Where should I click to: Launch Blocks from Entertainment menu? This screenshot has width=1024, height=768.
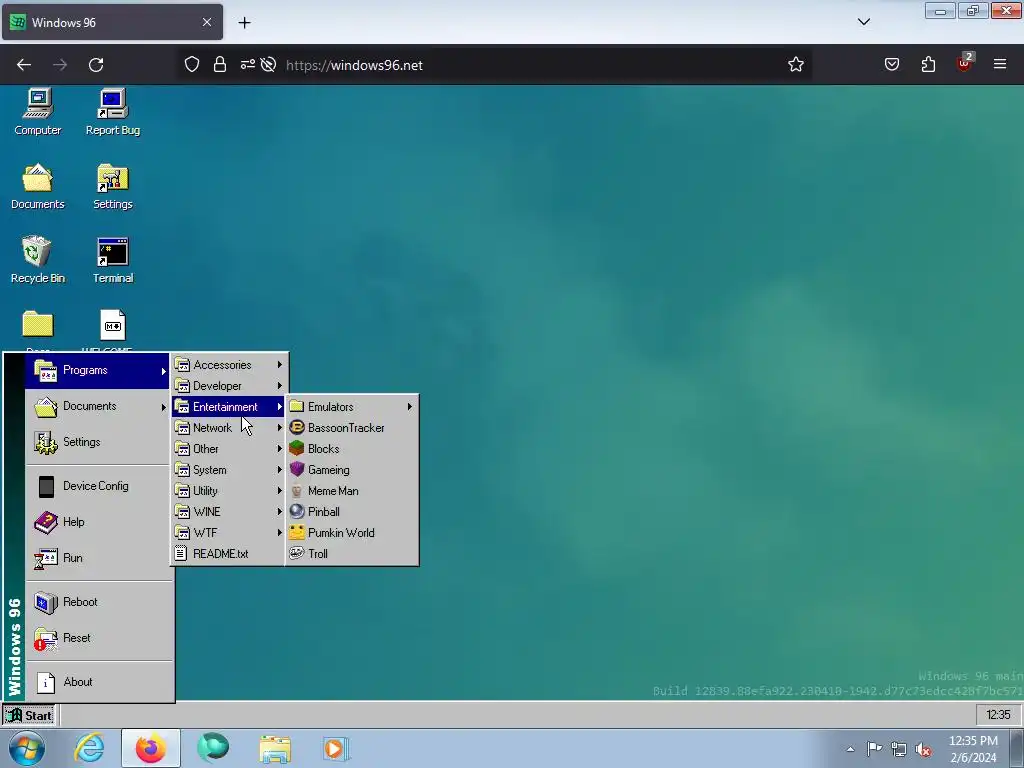click(352, 449)
